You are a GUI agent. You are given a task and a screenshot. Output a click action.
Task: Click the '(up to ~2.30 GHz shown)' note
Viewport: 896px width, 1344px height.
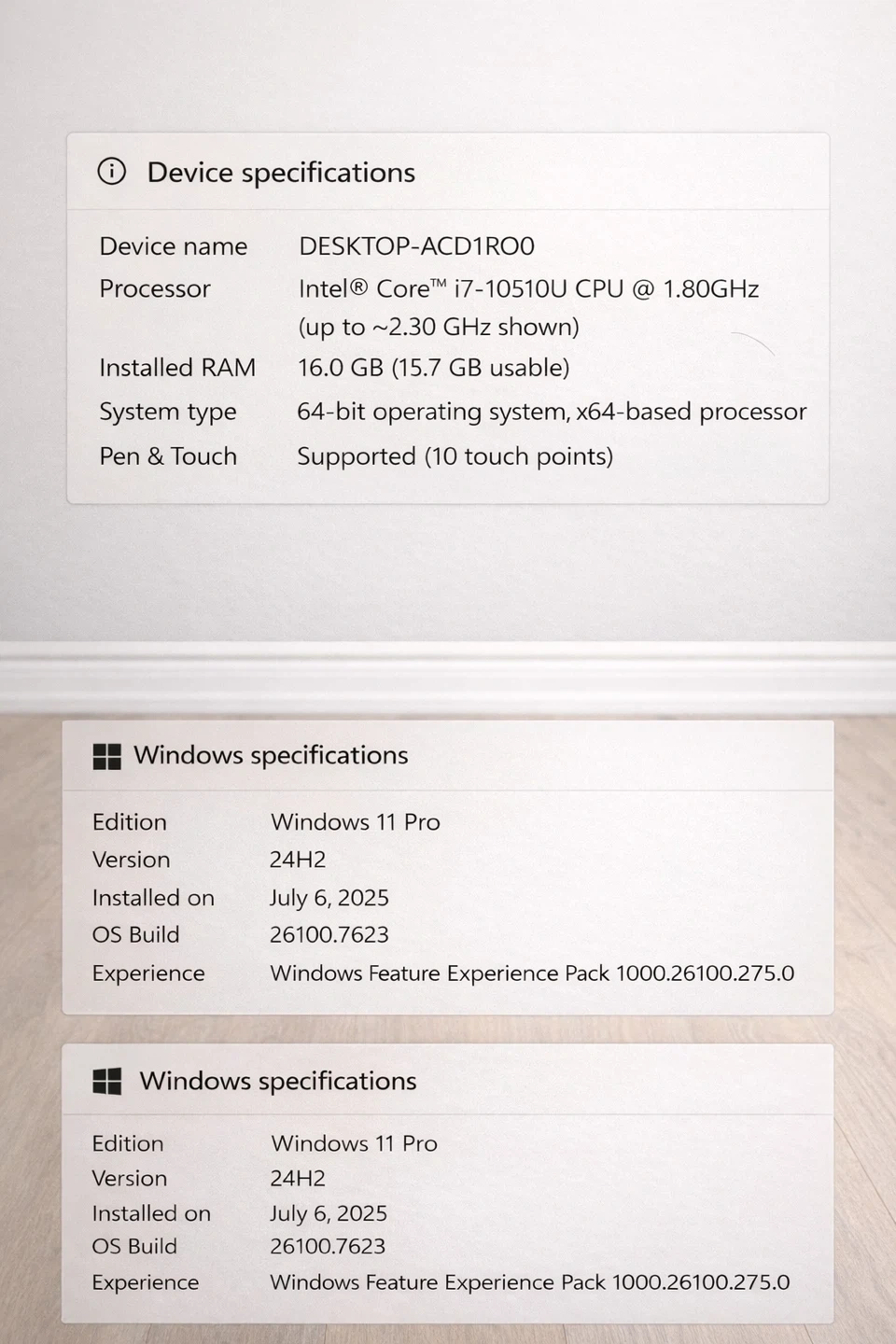click(x=439, y=328)
